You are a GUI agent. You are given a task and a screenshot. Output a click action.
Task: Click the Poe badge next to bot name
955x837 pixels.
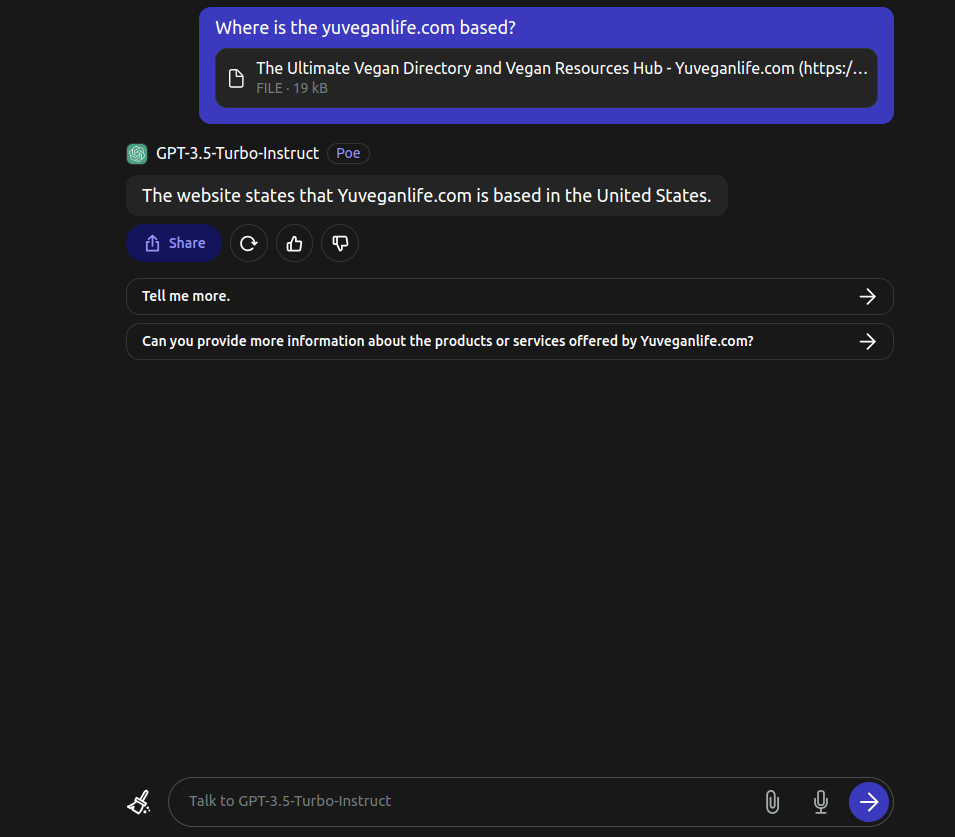pyautogui.click(x=348, y=154)
